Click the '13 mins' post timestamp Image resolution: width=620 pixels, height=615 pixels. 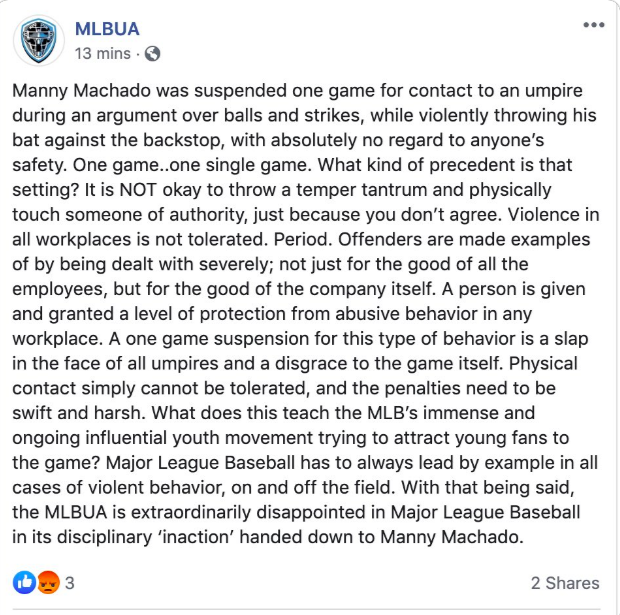click(x=102, y=54)
